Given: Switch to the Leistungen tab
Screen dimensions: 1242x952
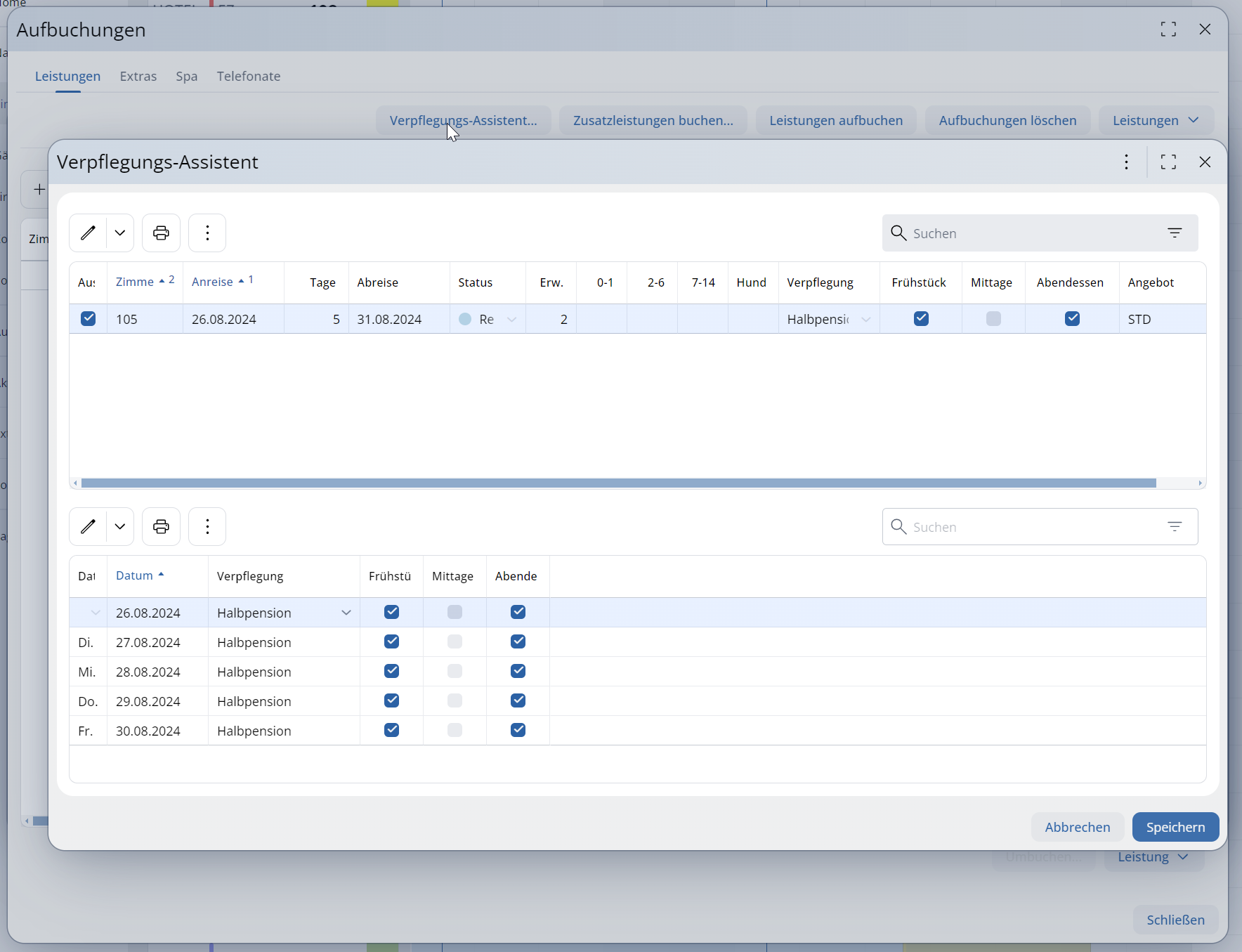Looking at the screenshot, I should (67, 76).
